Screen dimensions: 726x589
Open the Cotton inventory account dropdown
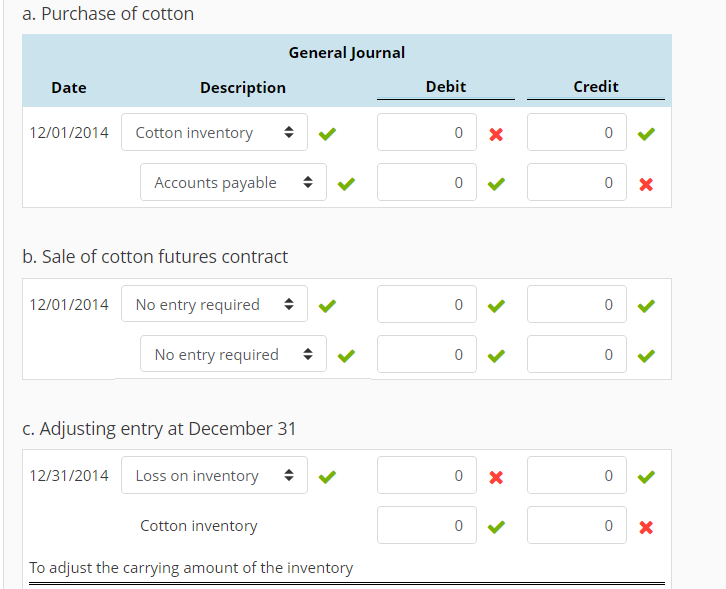(x=214, y=133)
